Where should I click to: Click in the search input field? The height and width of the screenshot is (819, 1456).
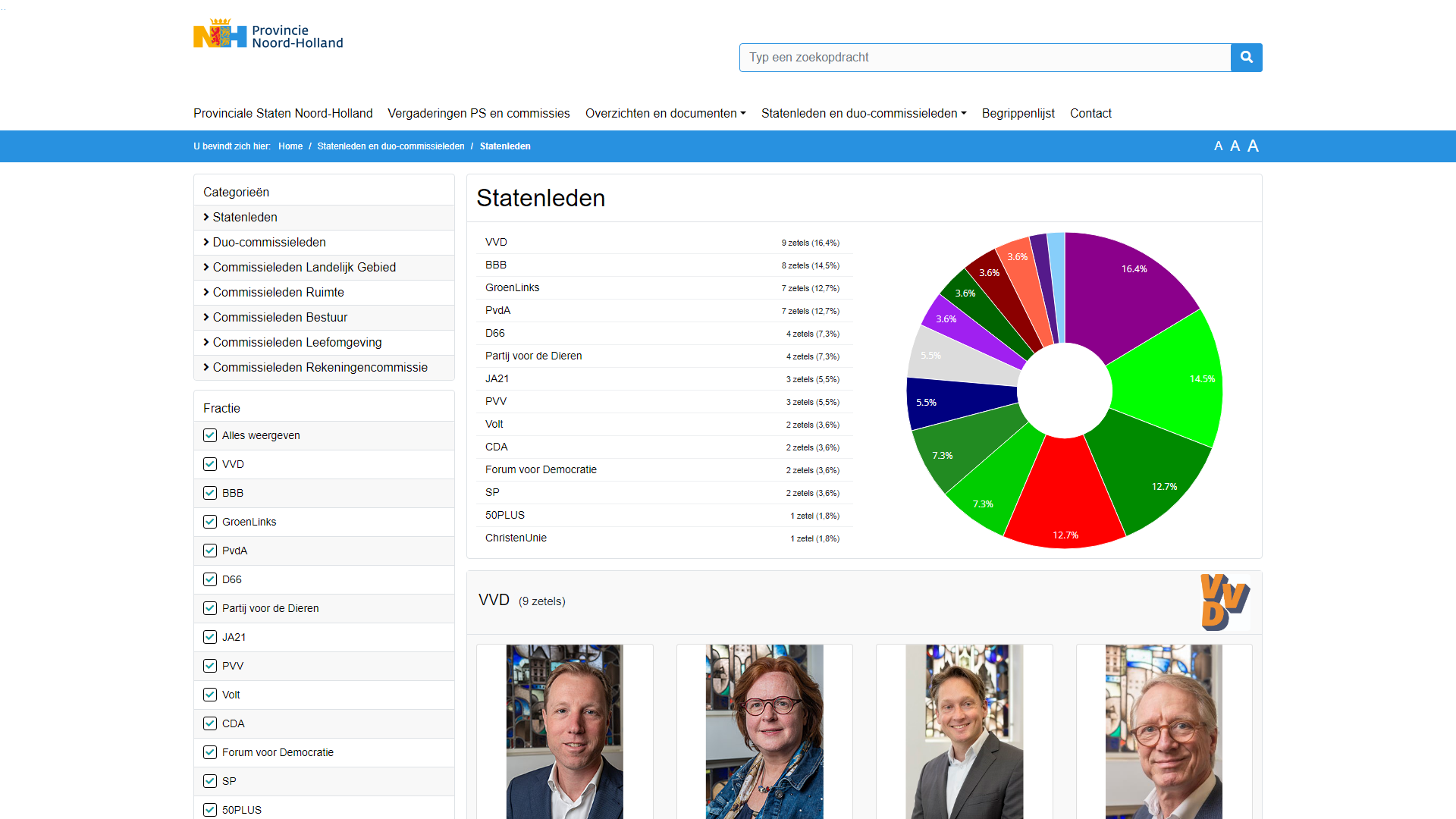point(985,58)
